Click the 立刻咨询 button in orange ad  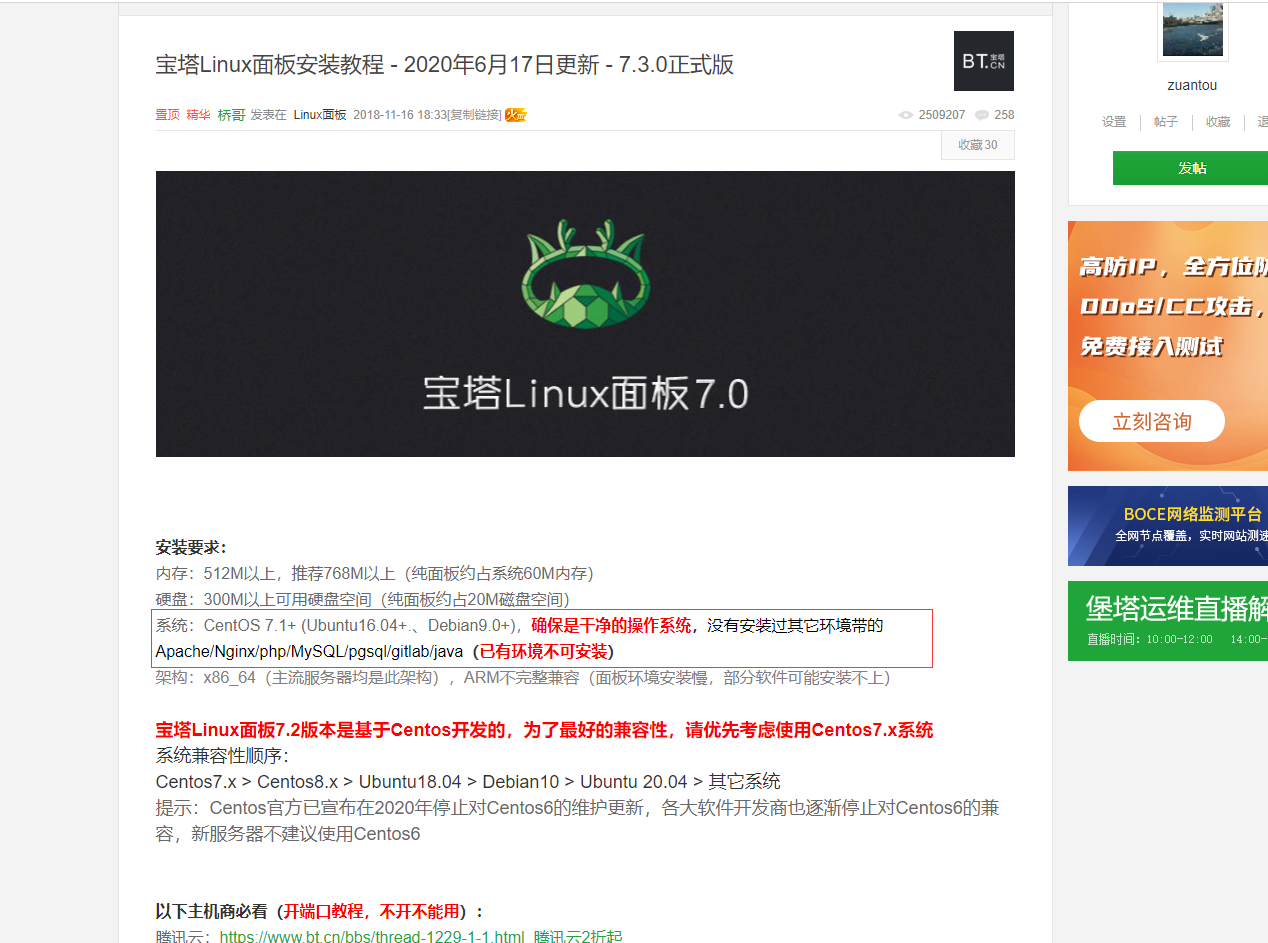1152,421
